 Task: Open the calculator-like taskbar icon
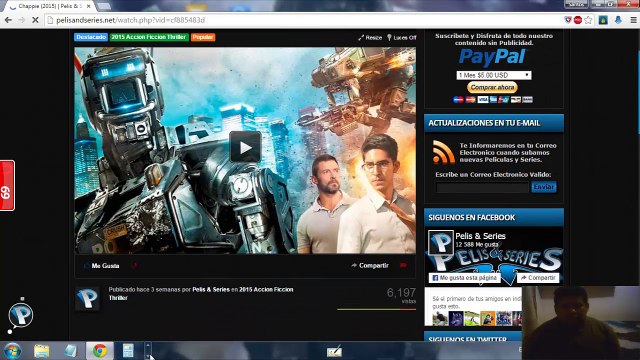128,351
